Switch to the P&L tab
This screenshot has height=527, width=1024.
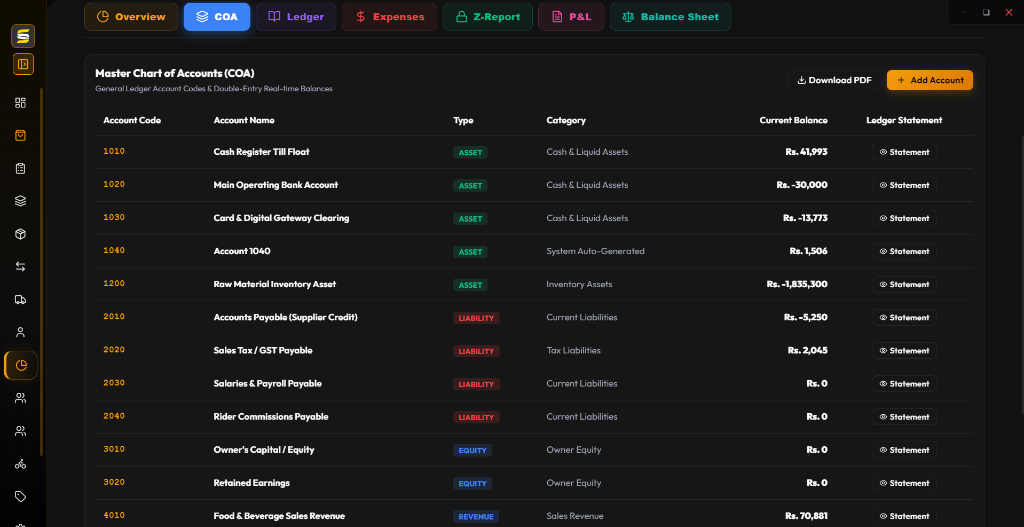(571, 17)
